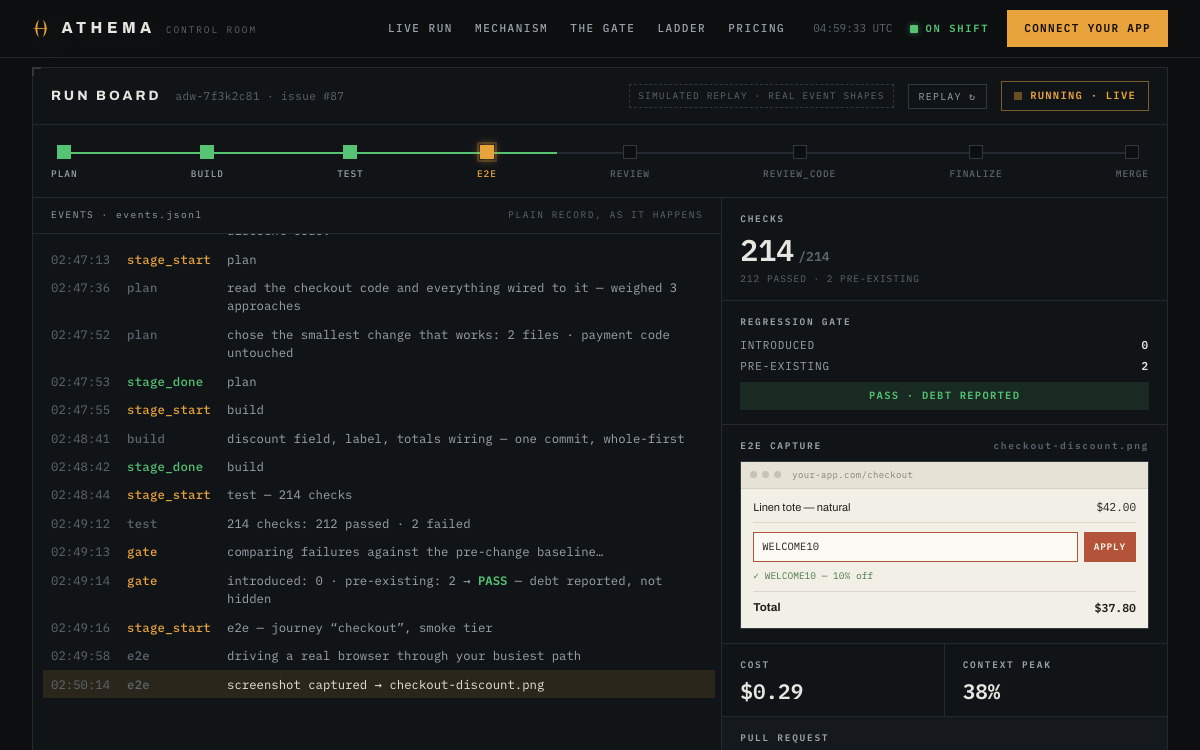
Task: Click the 02:49:16 e2e stage_start event
Action: [379, 628]
